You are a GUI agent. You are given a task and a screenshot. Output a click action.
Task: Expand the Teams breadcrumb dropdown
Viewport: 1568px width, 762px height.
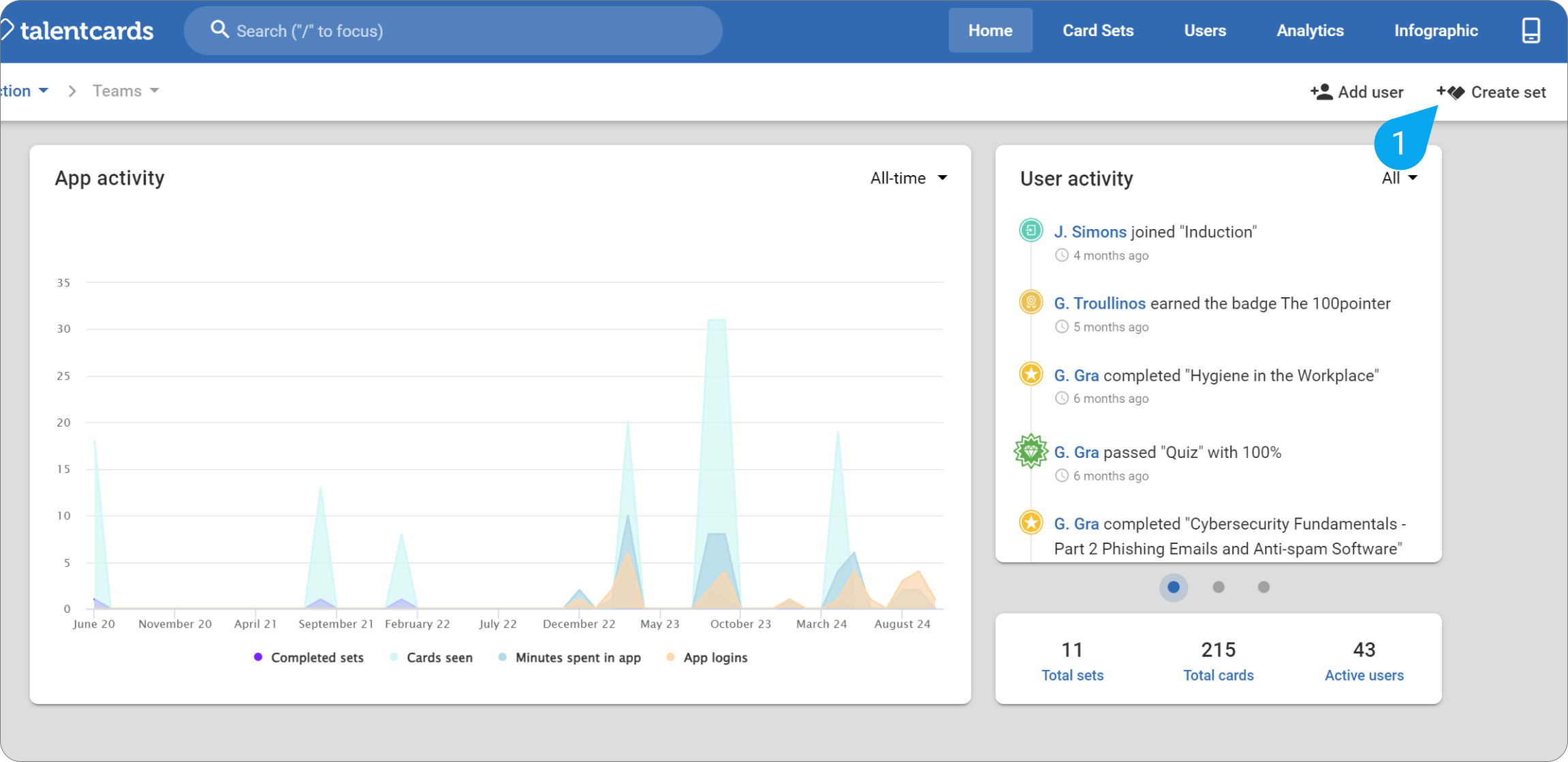click(x=126, y=91)
